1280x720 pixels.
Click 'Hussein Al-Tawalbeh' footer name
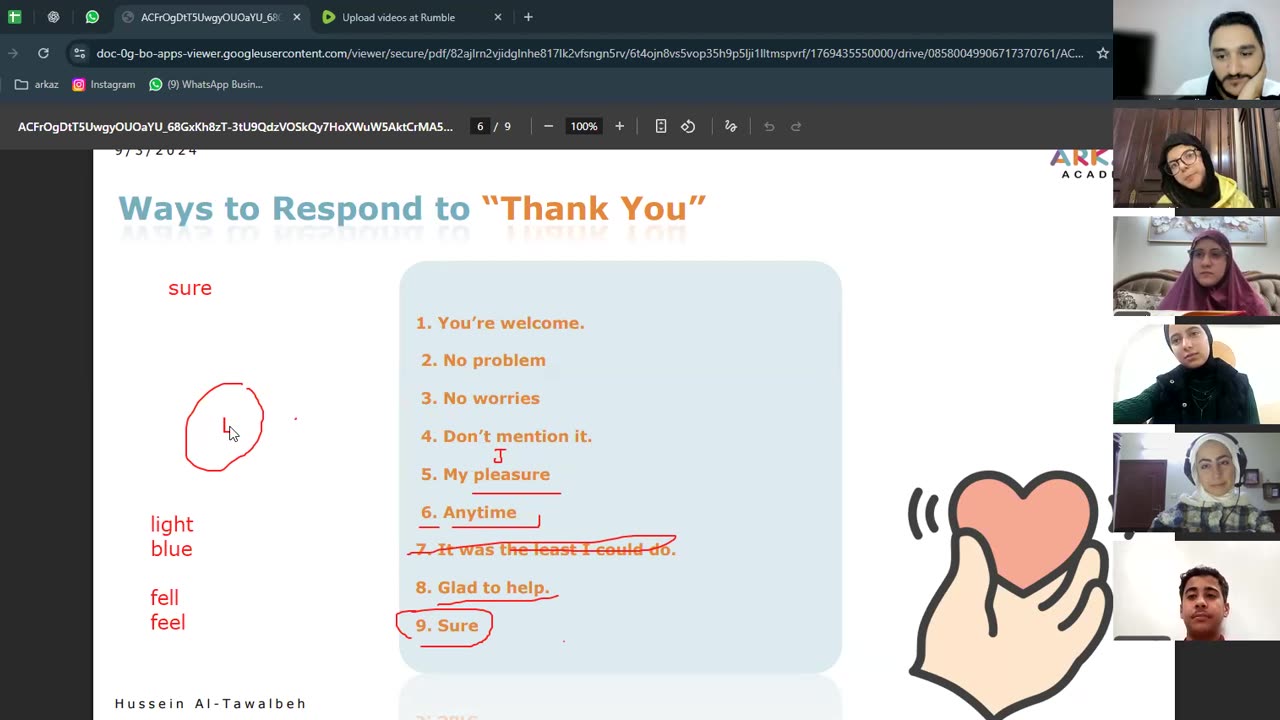tap(210, 704)
